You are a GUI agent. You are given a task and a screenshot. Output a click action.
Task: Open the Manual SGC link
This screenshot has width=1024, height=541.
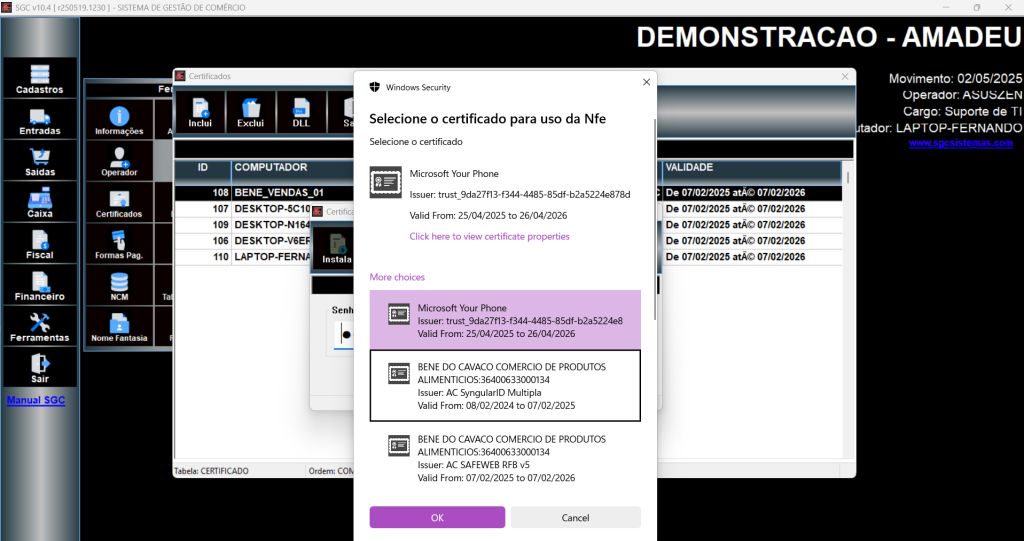click(x=36, y=400)
